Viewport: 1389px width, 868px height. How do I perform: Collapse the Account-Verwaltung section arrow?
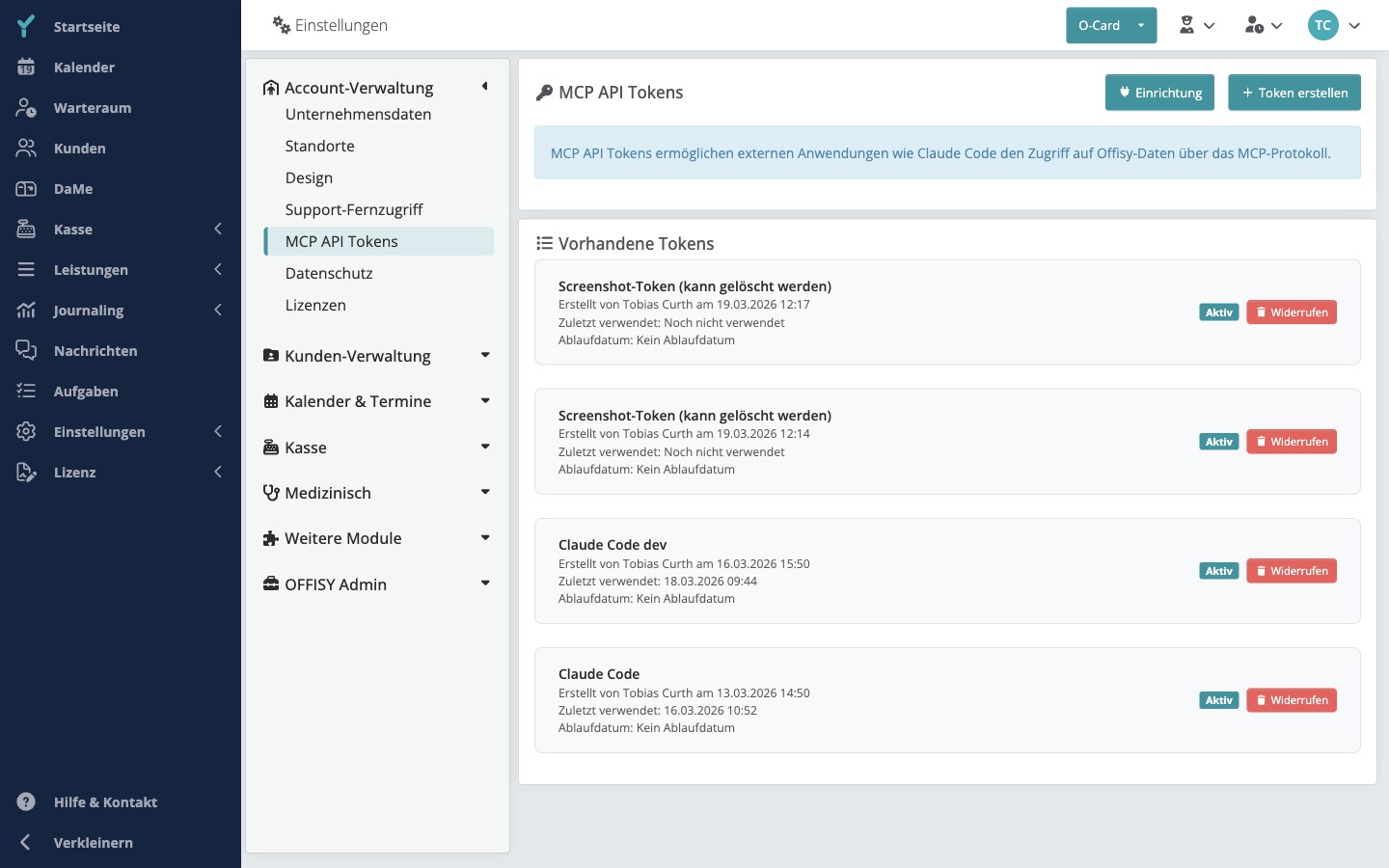tap(485, 87)
